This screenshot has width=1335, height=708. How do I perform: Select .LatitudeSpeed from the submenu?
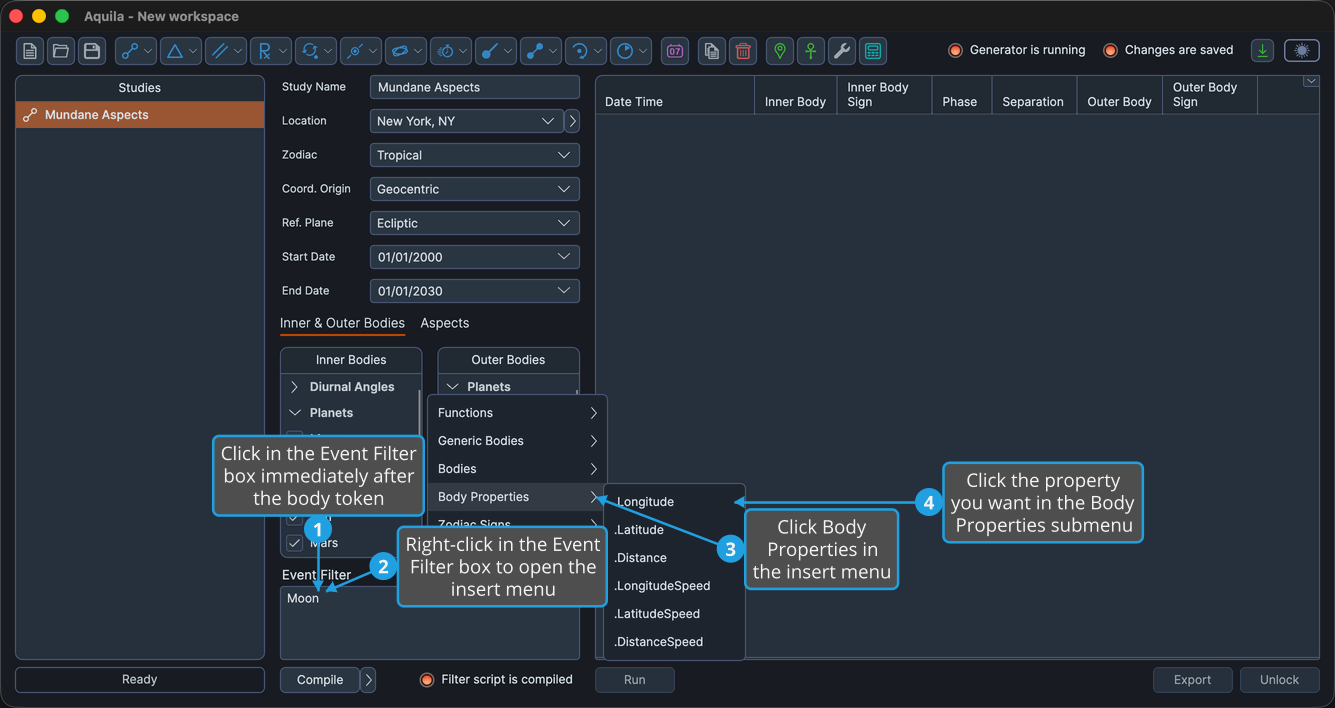pyautogui.click(x=675, y=614)
